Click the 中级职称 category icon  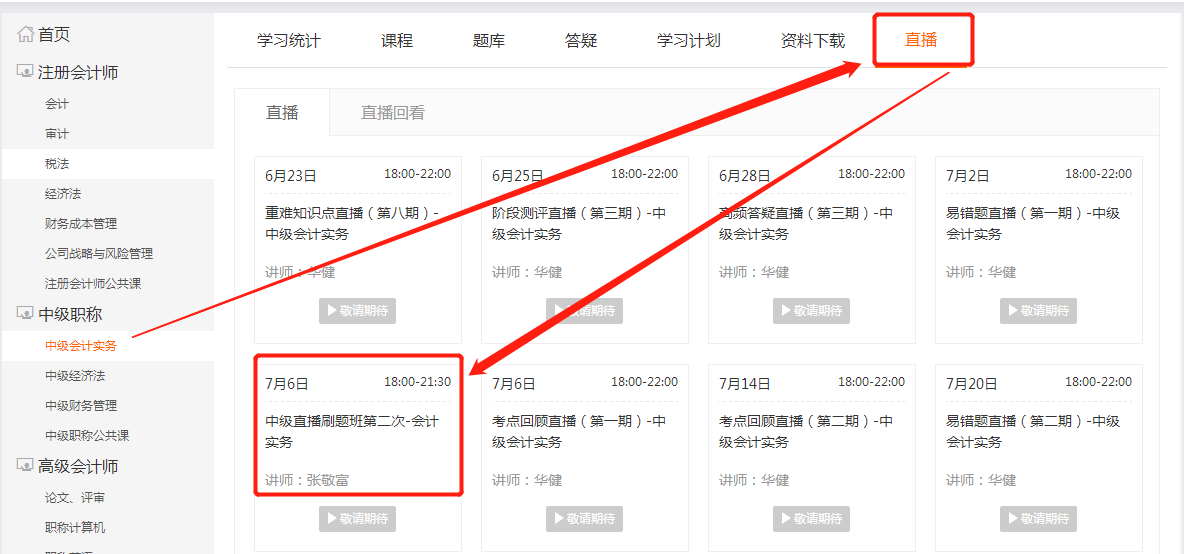25,315
